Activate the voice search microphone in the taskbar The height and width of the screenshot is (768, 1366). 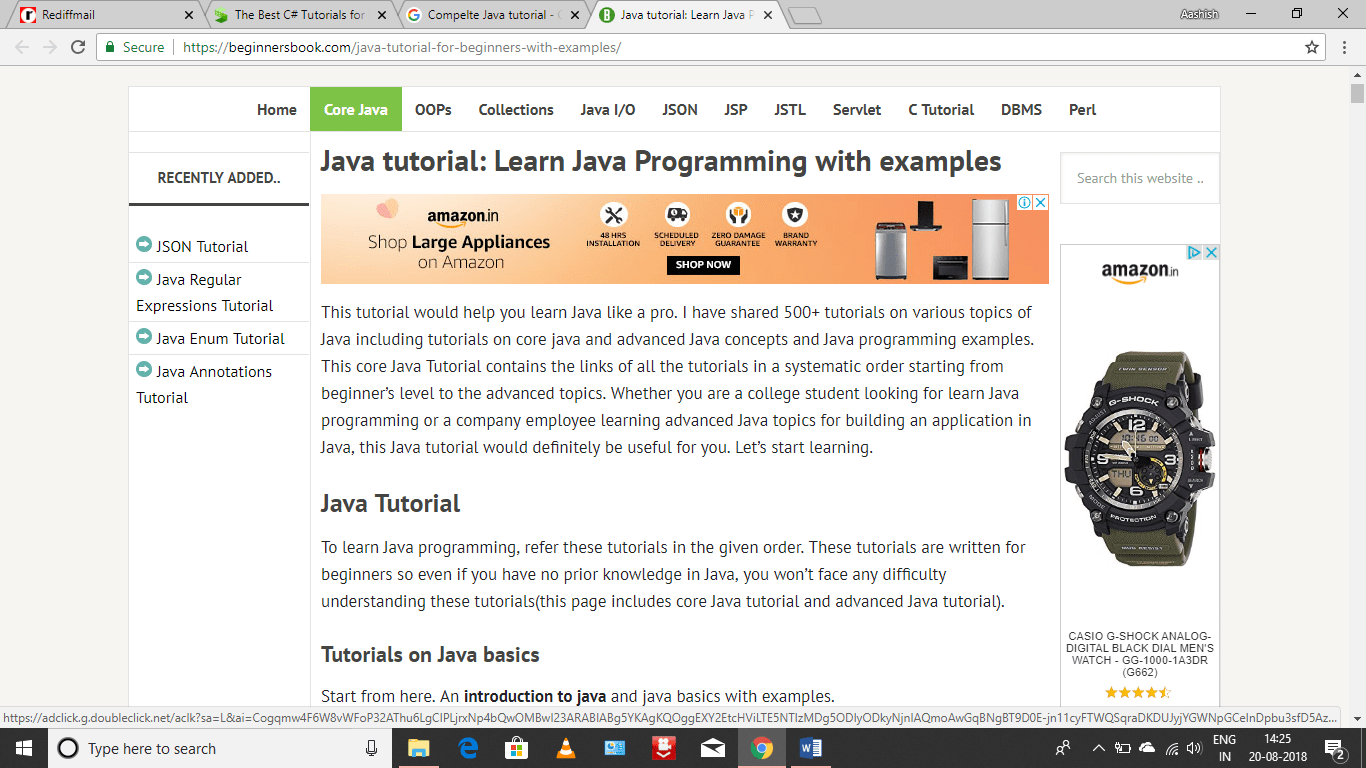(x=369, y=748)
